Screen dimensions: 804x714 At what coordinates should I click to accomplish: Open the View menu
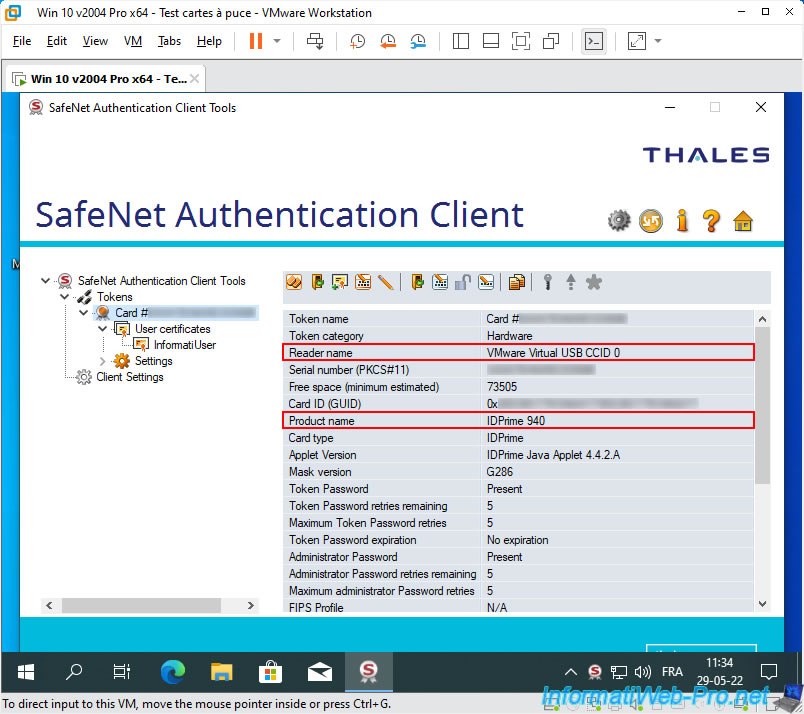[95, 41]
